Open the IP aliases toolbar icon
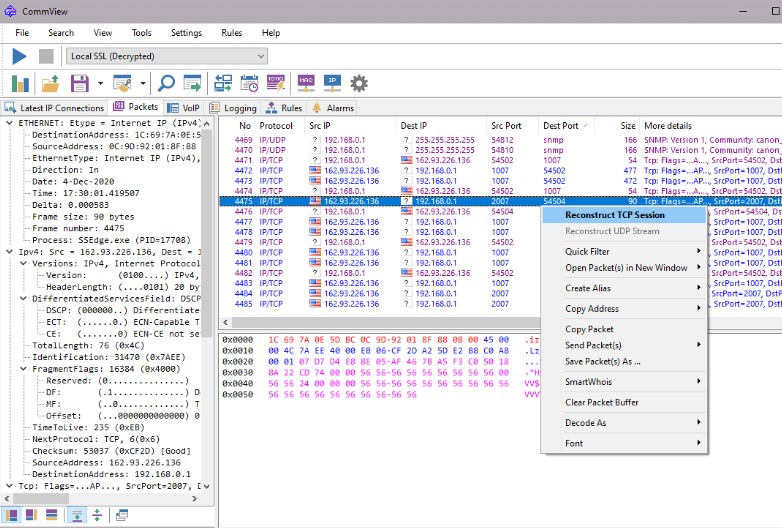 [332, 84]
